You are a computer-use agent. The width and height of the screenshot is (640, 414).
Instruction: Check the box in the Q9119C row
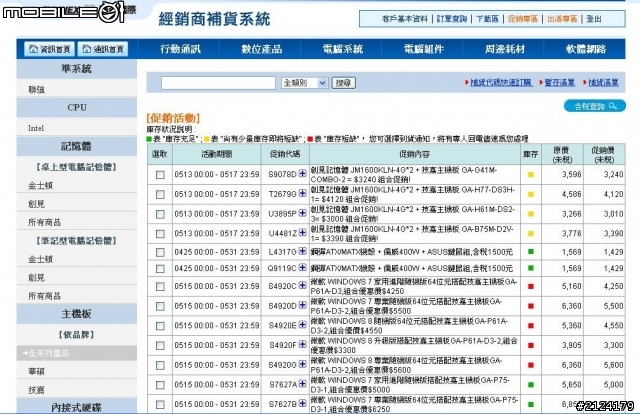[160, 269]
